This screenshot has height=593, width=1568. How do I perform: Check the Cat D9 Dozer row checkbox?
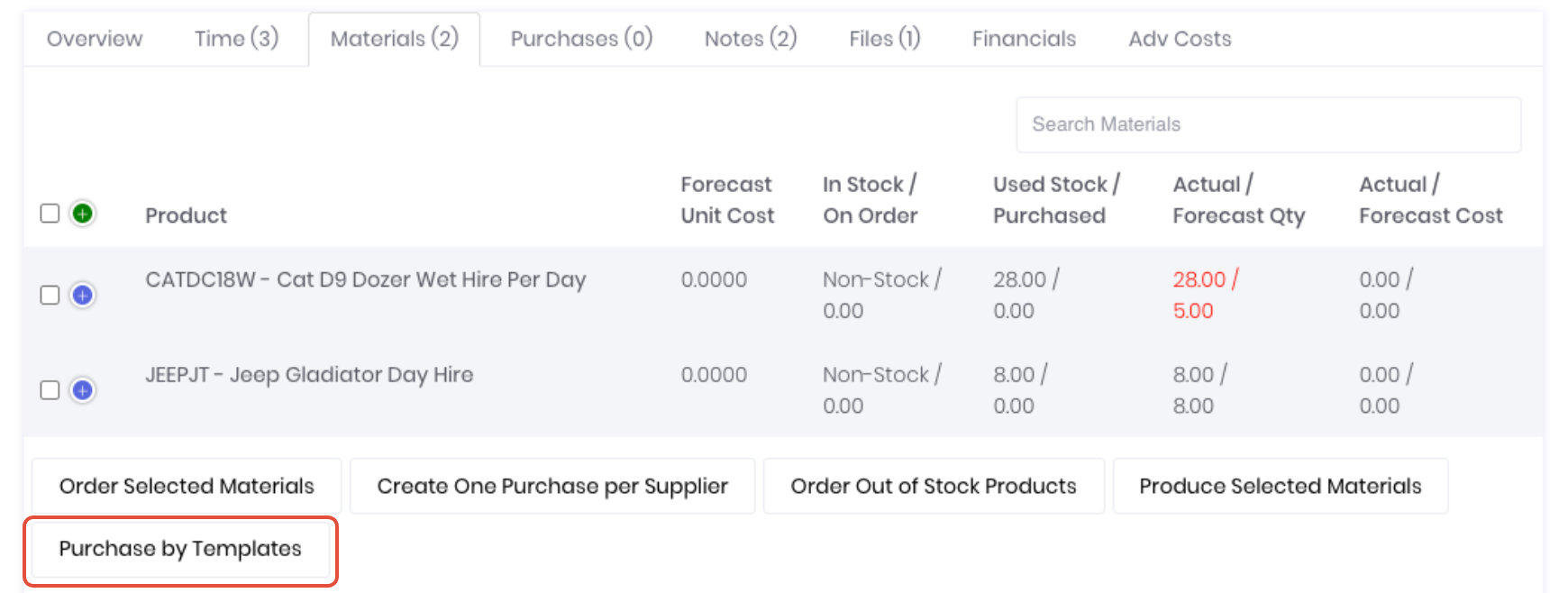[50, 296]
